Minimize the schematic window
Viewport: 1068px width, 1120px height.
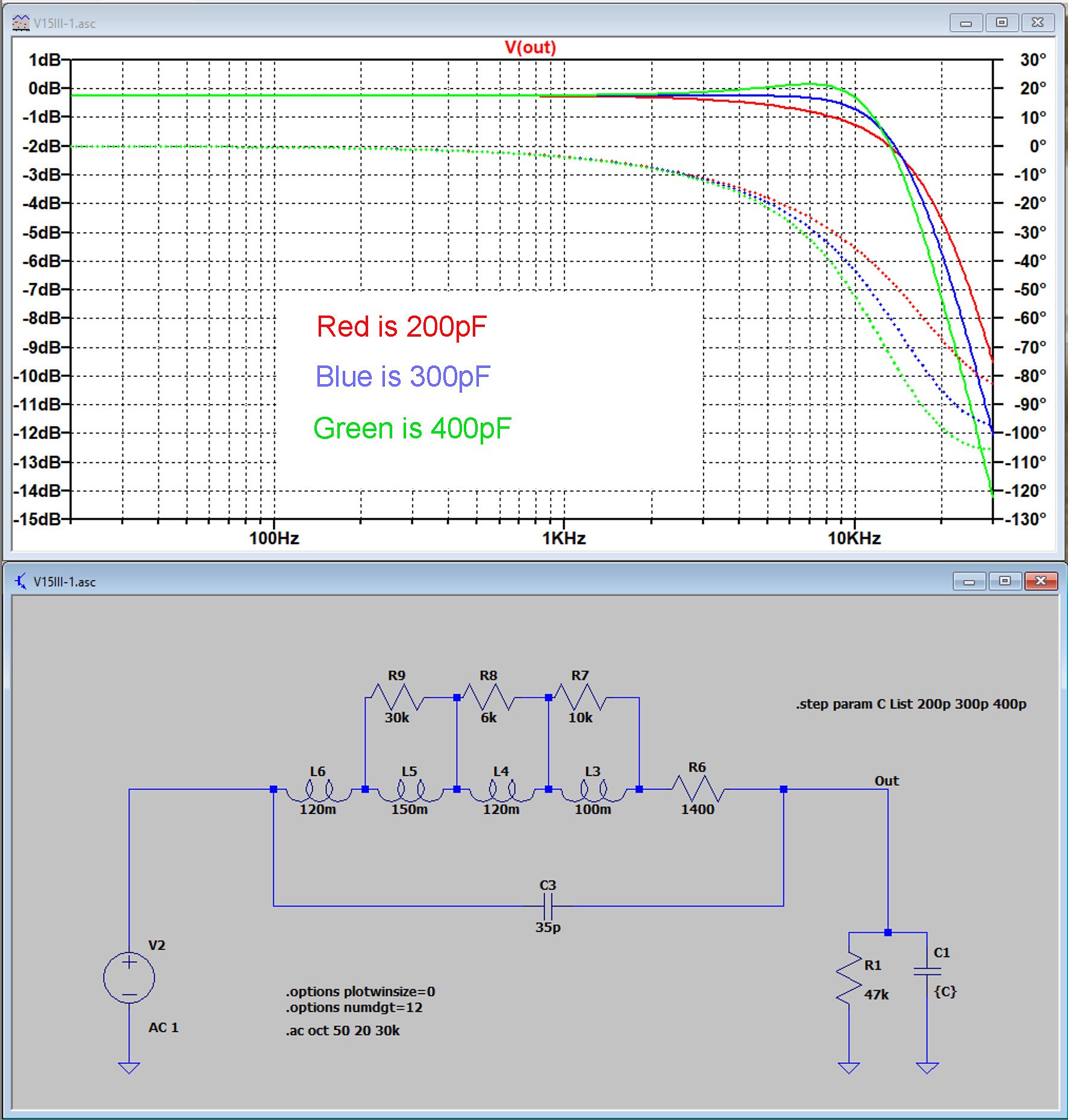pyautogui.click(x=970, y=581)
